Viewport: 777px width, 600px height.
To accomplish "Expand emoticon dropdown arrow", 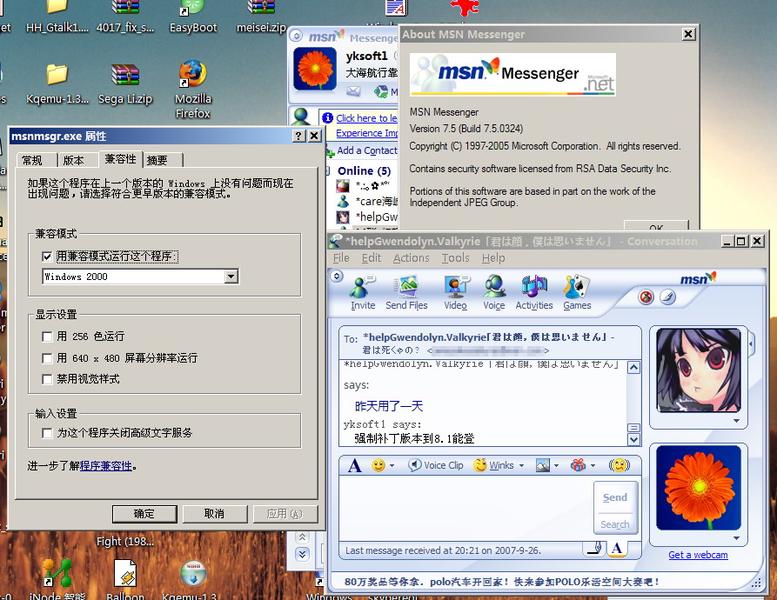I will [392, 466].
